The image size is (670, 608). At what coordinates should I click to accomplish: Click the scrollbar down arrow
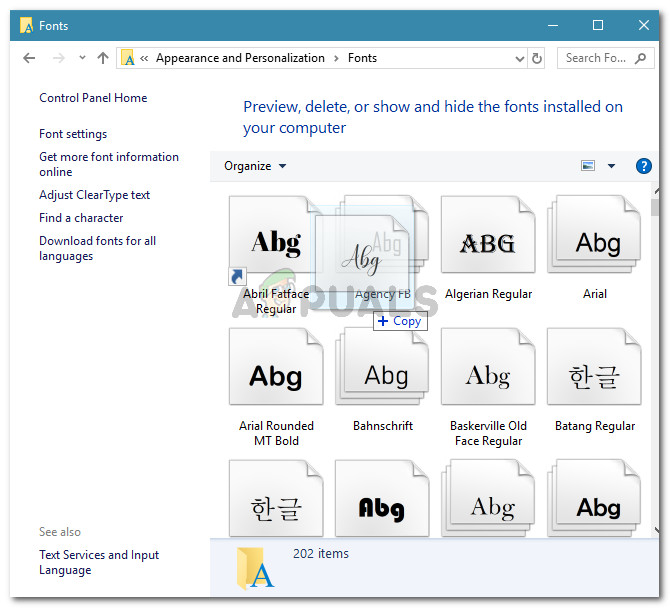(x=656, y=530)
